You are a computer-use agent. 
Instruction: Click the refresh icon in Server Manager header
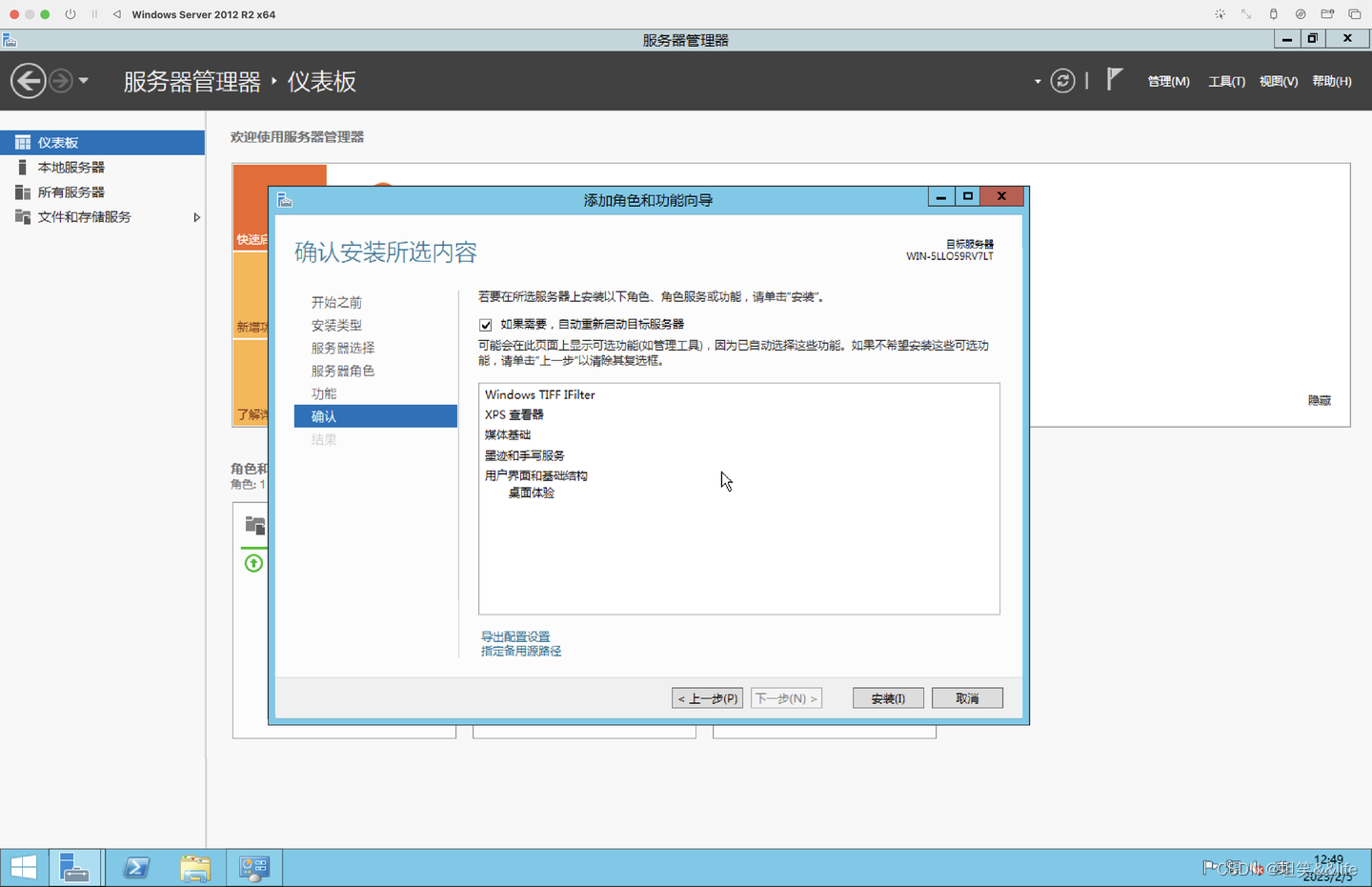pos(1062,81)
